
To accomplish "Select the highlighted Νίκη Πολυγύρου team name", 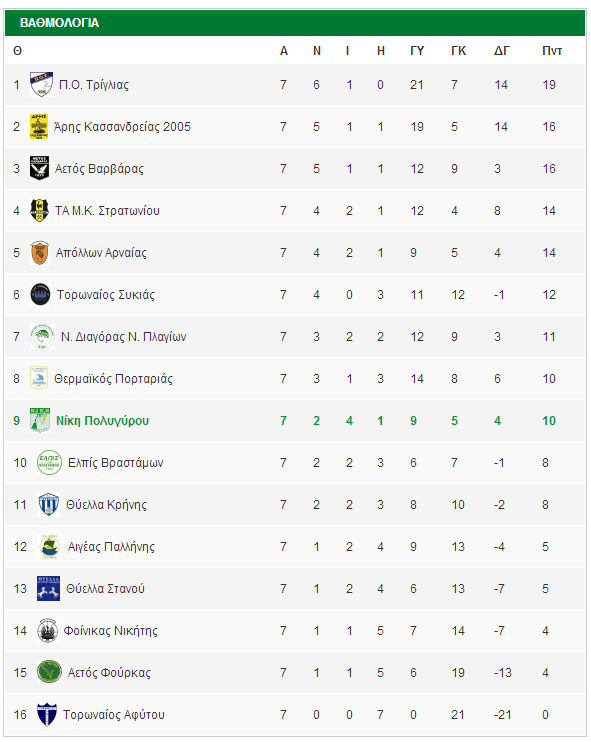I will [x=103, y=421].
